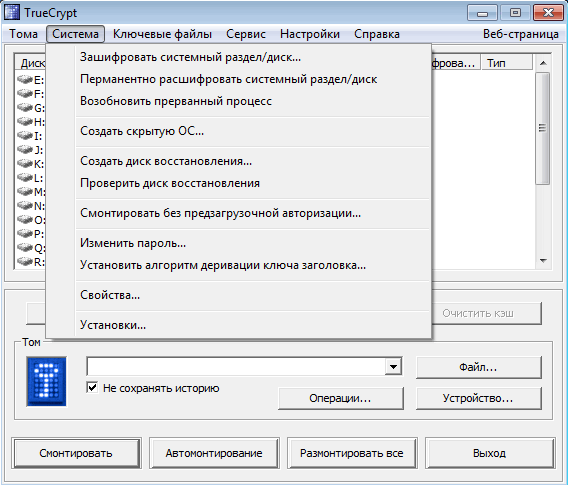Click the Устройство... button
The width and height of the screenshot is (568, 485).
point(479,398)
